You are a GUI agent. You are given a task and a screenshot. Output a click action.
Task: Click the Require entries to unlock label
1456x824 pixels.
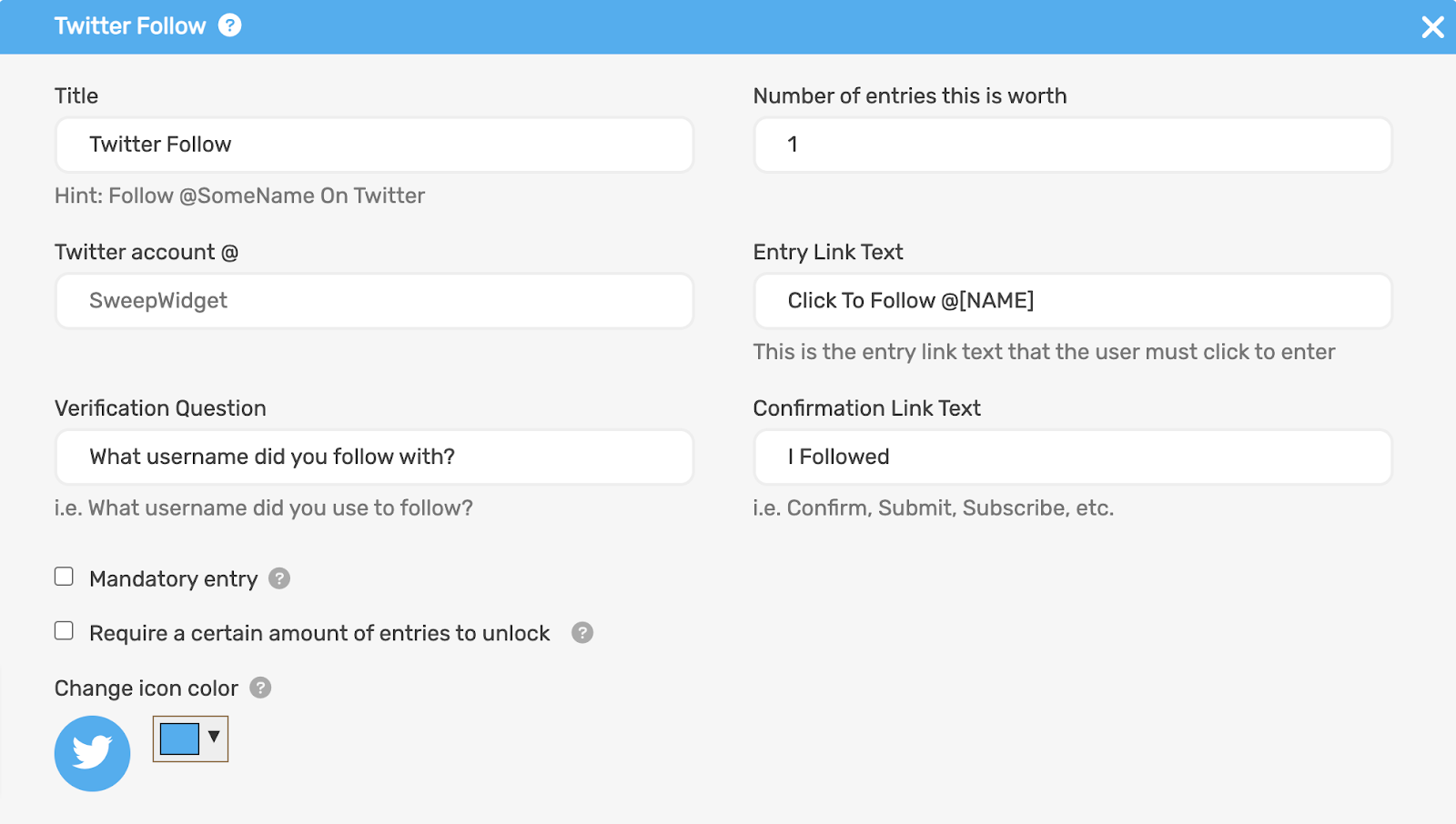pos(319,634)
